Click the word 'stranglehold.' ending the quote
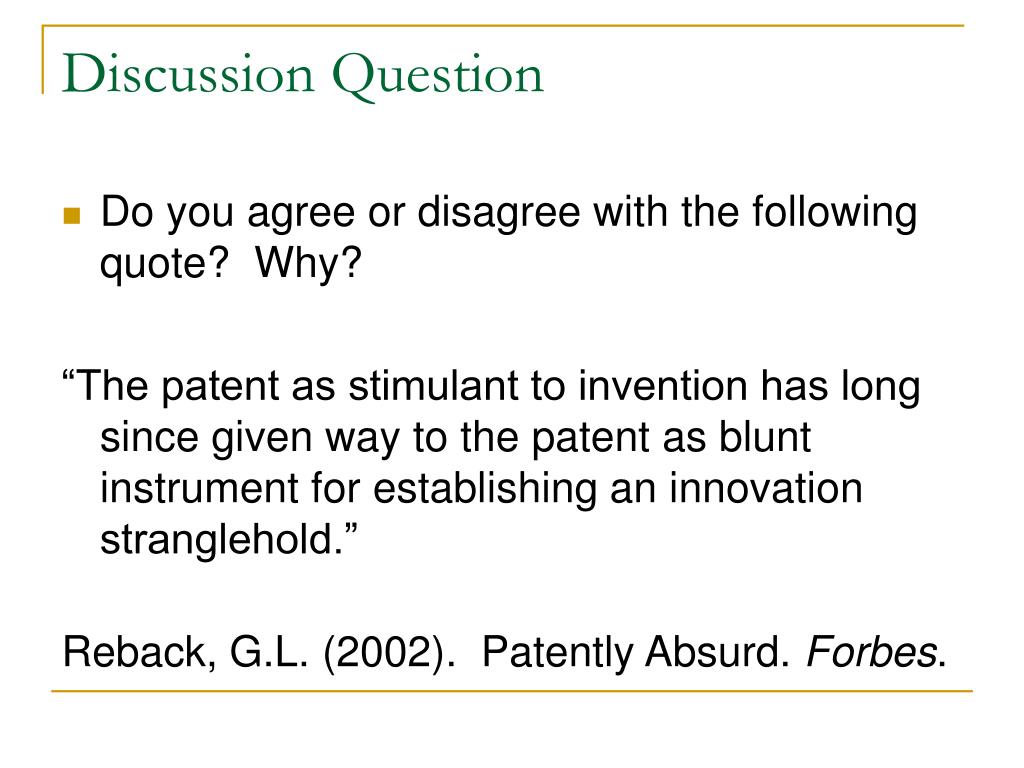 point(229,540)
